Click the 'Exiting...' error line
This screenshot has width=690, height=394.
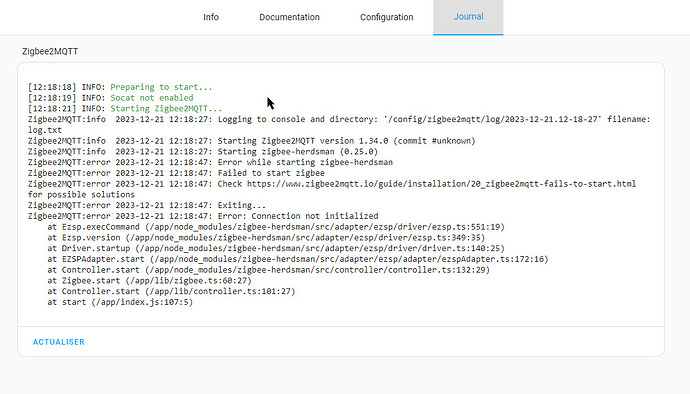tap(147, 205)
